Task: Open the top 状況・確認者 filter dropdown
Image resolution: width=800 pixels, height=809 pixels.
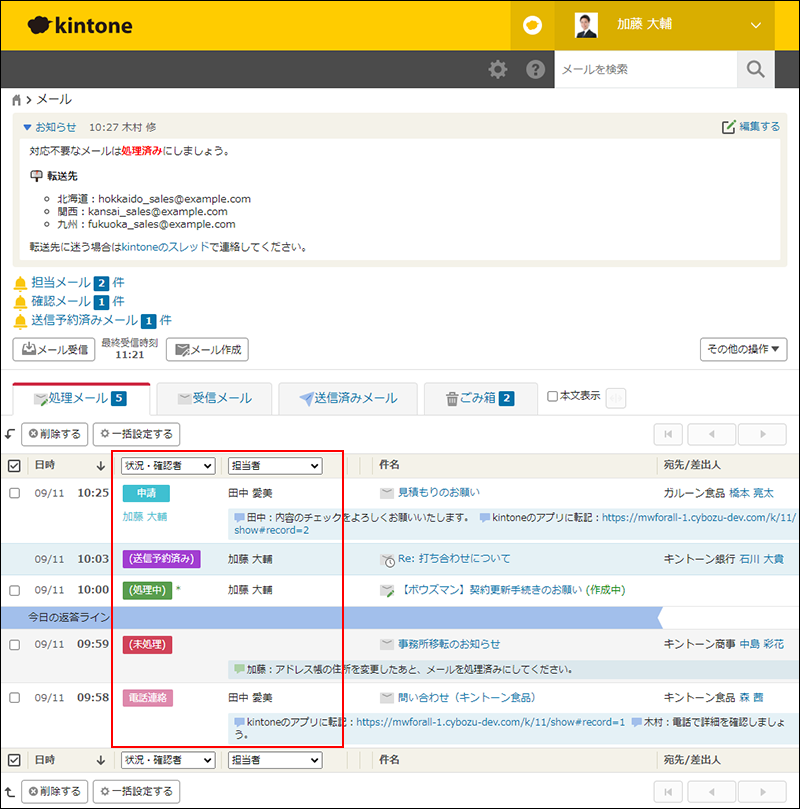Action: 168,466
